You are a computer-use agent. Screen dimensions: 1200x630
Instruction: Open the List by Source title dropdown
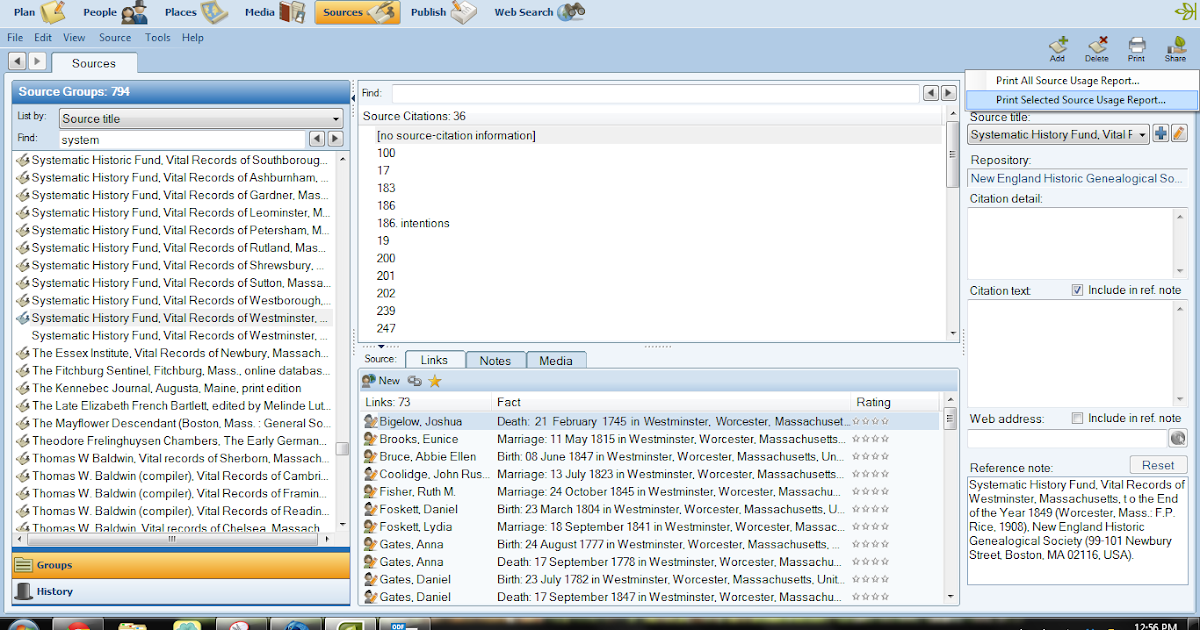pyautogui.click(x=201, y=118)
